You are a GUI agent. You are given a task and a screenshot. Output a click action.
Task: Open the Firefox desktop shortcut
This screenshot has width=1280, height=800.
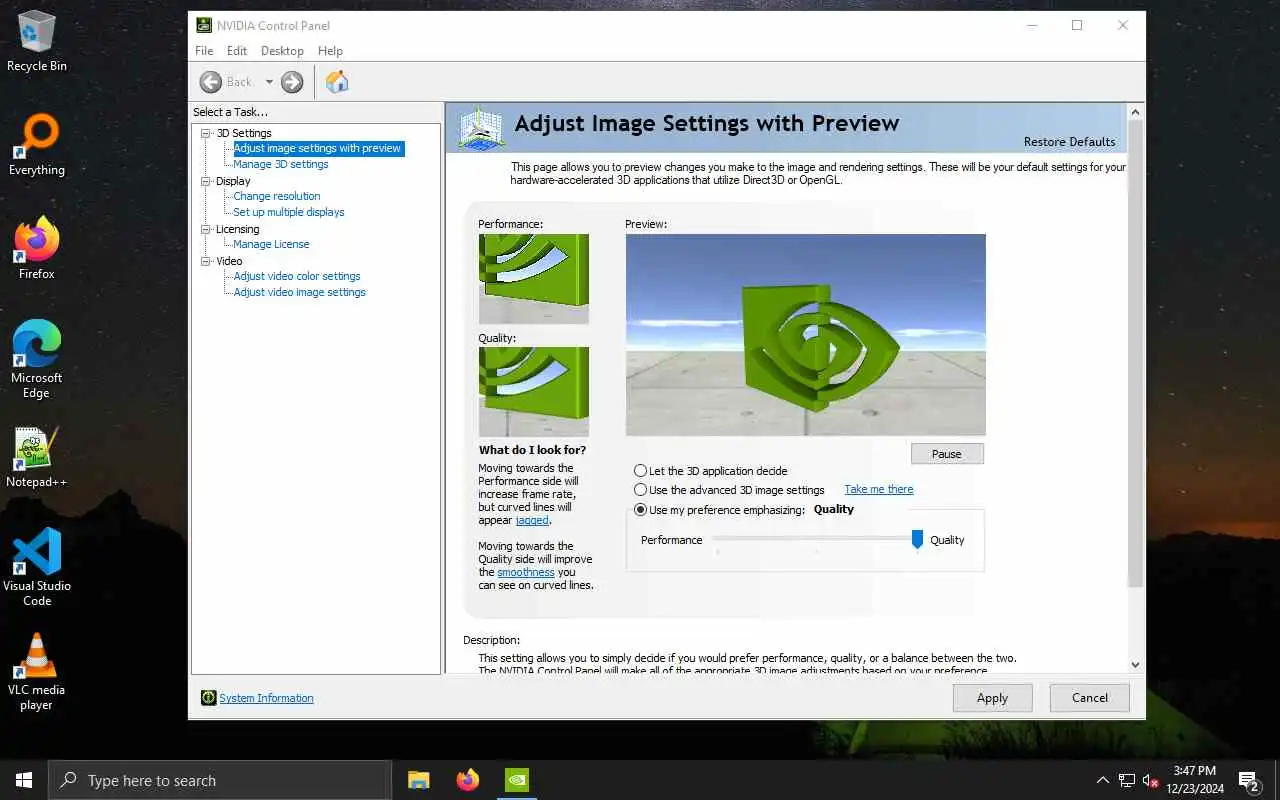pos(37,249)
